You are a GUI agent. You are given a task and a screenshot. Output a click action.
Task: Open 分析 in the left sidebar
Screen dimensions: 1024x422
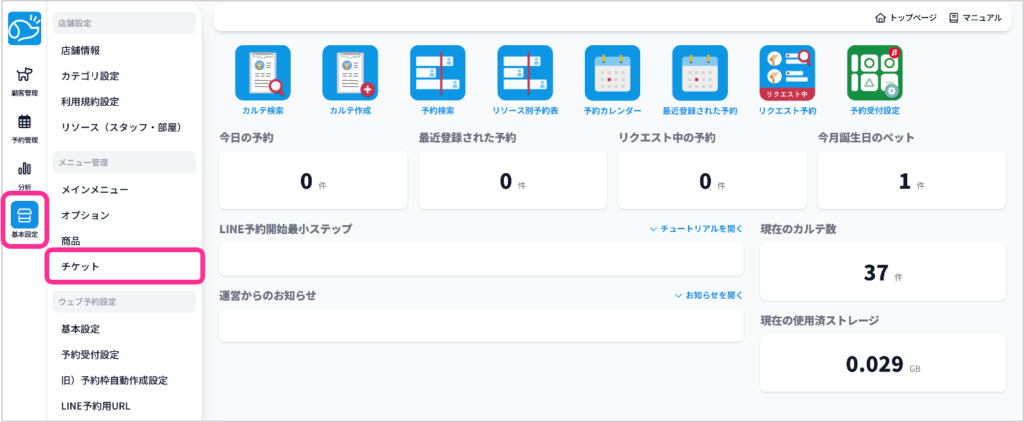pyautogui.click(x=24, y=174)
